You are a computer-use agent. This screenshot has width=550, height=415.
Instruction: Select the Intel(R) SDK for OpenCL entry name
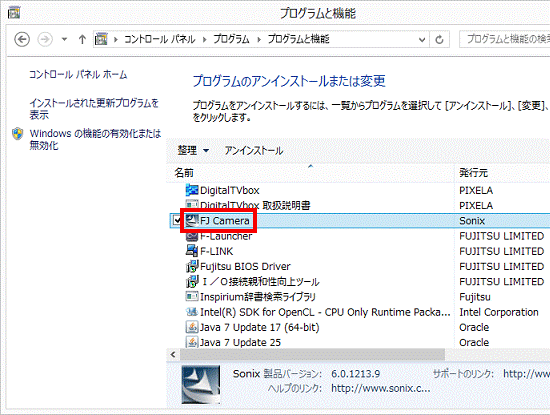tap(325, 312)
